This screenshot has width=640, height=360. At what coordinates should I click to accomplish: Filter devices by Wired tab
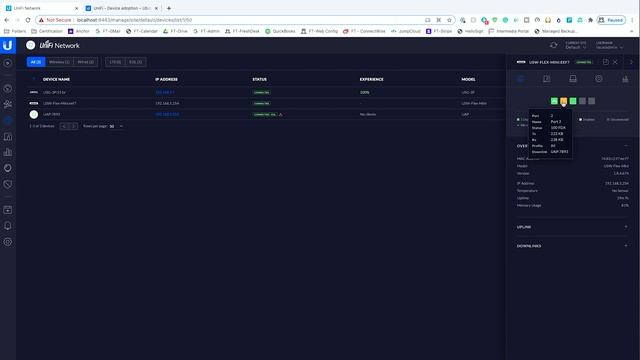[86, 62]
